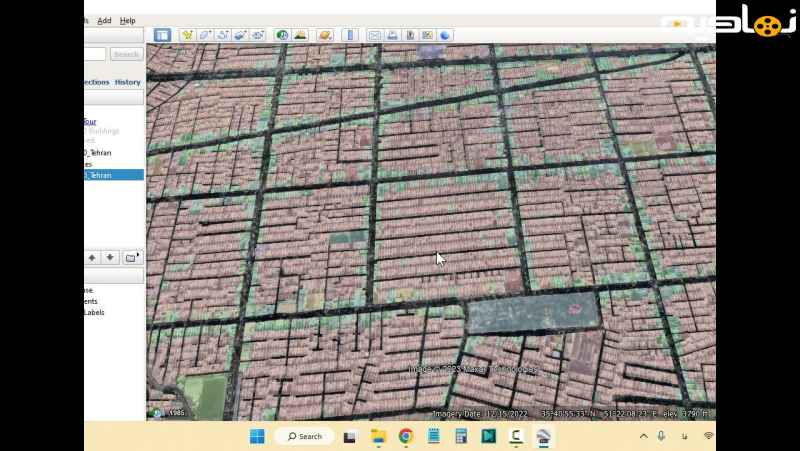The image size is (800, 451).
Task: Move the selected place down with arrow
Action: tap(110, 257)
